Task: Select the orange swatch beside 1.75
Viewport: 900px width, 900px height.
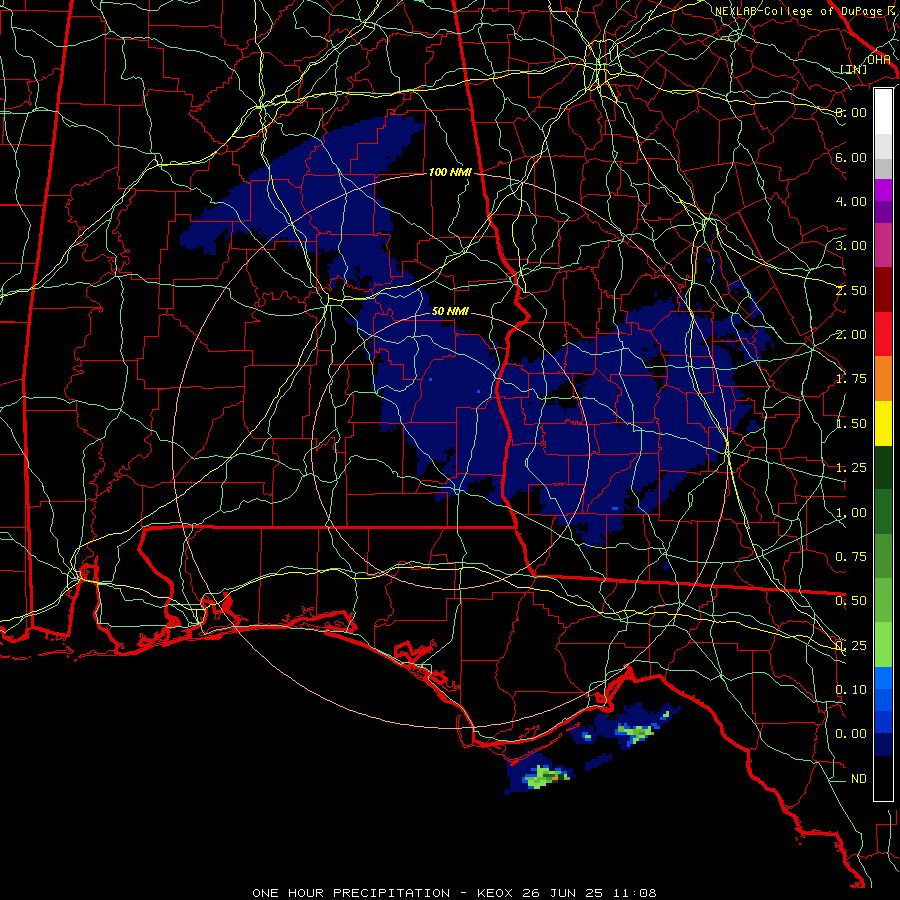Action: coord(883,379)
